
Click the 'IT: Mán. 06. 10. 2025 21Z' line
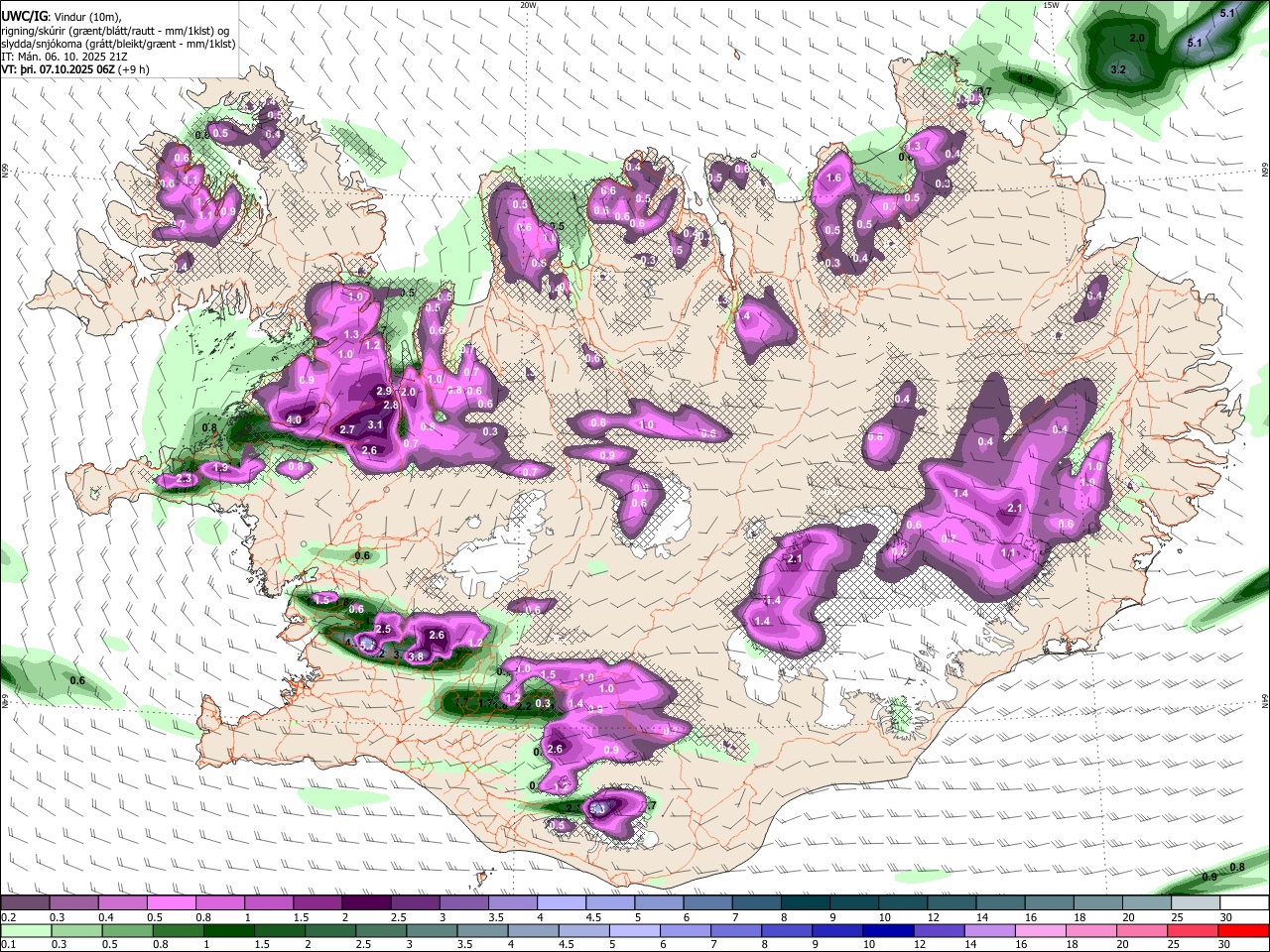(66, 58)
